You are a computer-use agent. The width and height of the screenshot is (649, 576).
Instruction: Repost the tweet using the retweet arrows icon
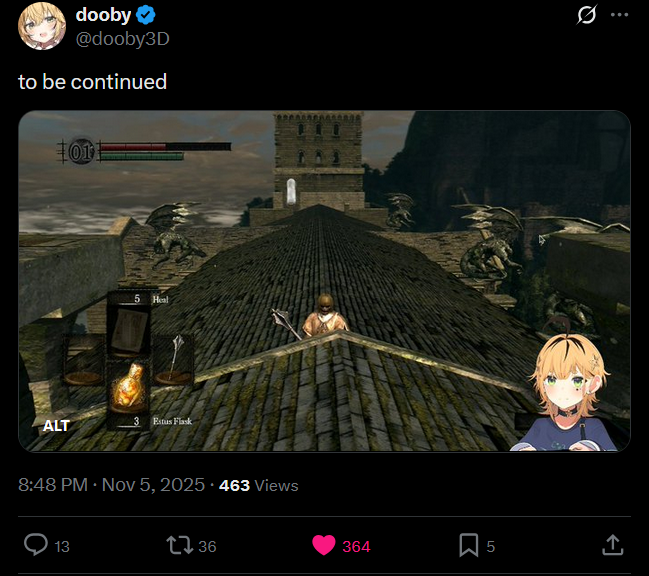pyautogui.click(x=180, y=545)
